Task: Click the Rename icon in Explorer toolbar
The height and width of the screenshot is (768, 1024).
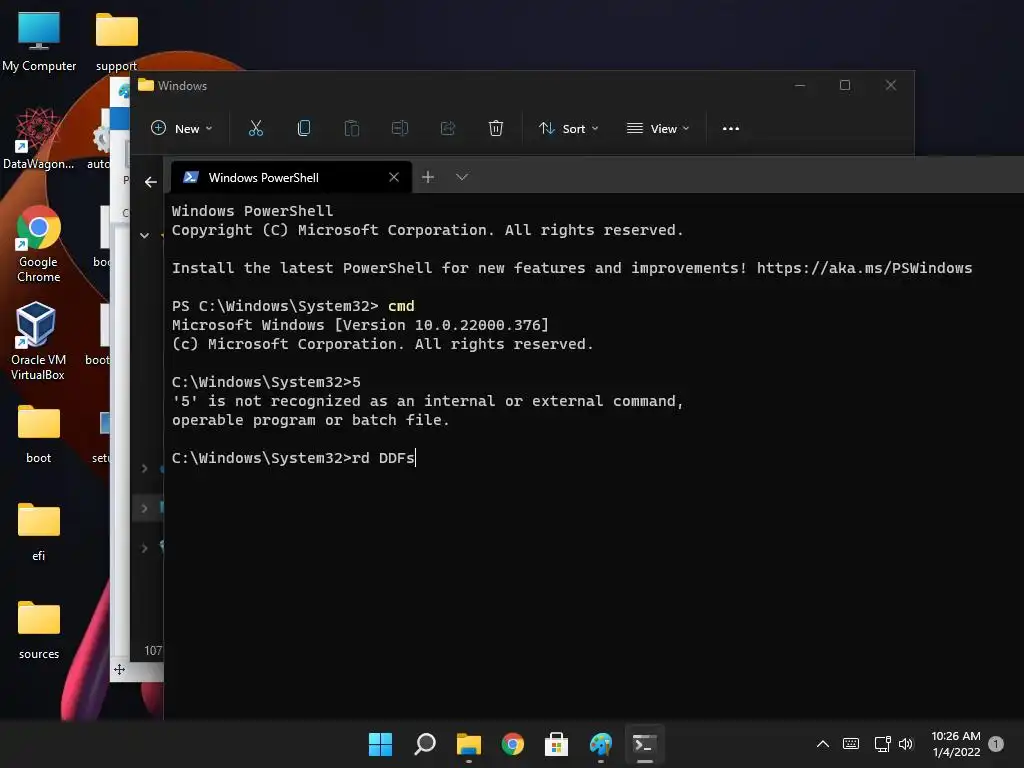Action: pyautogui.click(x=400, y=129)
